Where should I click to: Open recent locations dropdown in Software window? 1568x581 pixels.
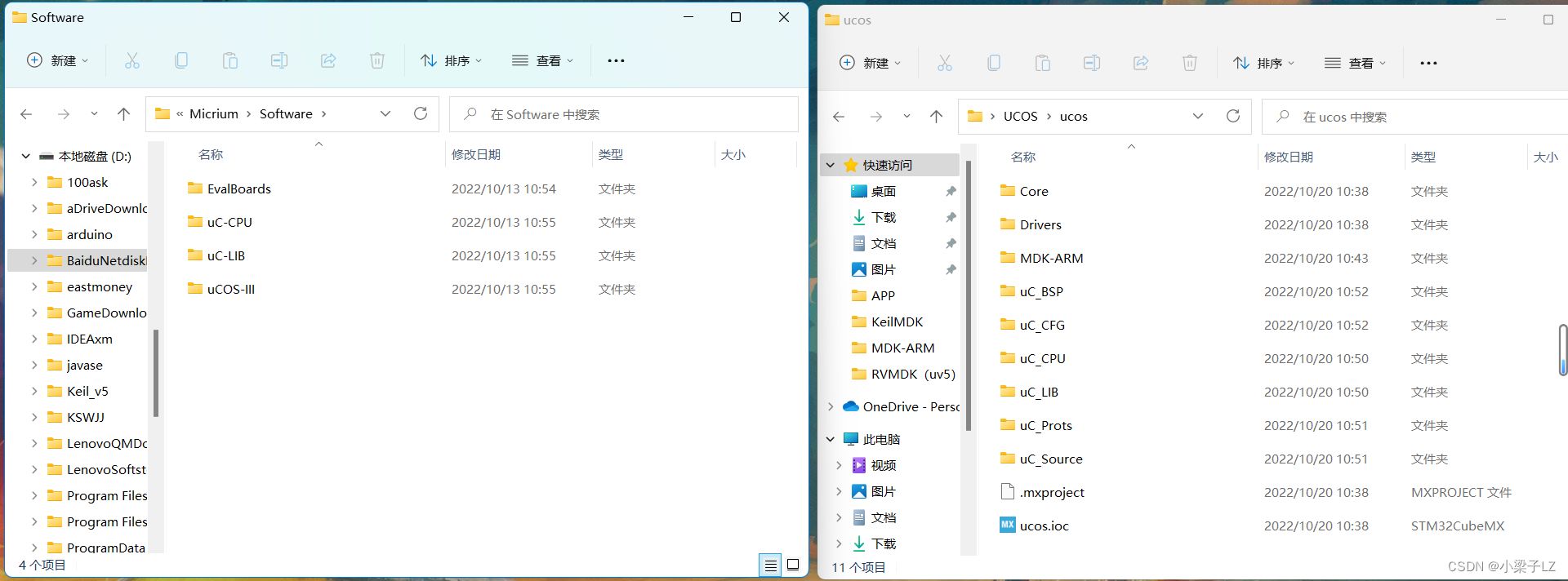pyautogui.click(x=94, y=114)
